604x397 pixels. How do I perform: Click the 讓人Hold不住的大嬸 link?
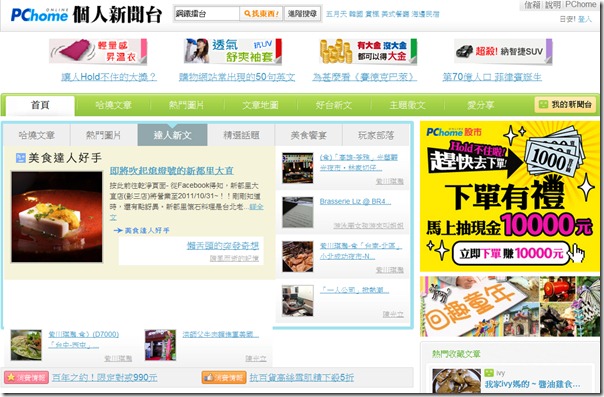coord(109,77)
